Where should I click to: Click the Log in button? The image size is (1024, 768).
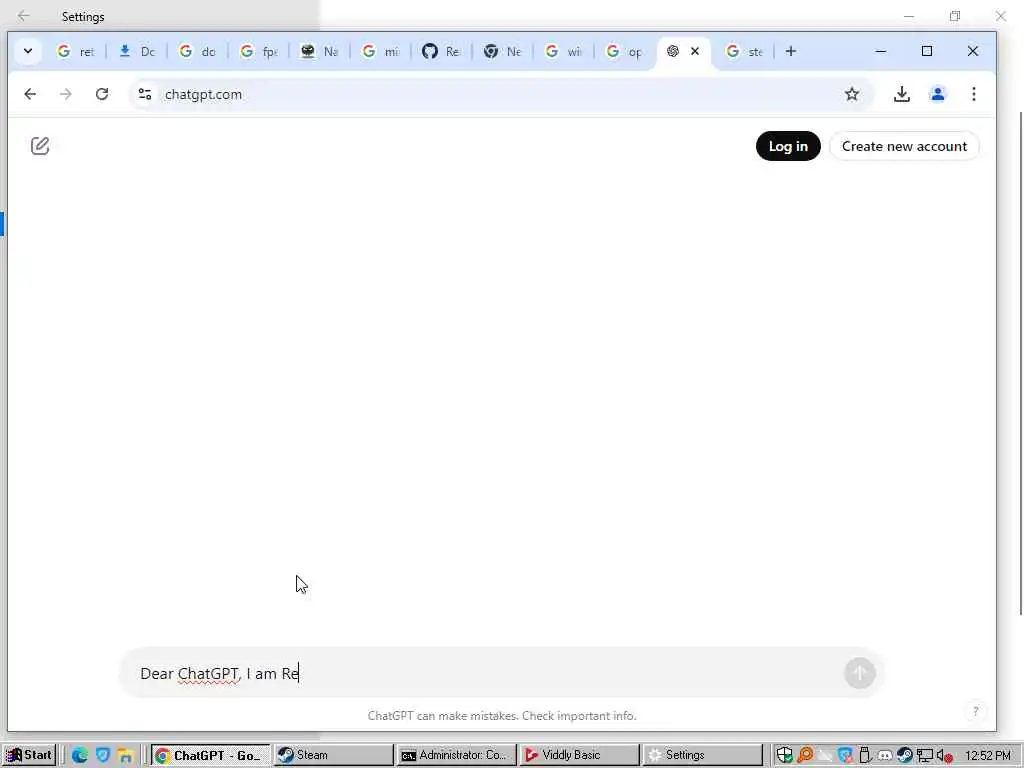(788, 146)
